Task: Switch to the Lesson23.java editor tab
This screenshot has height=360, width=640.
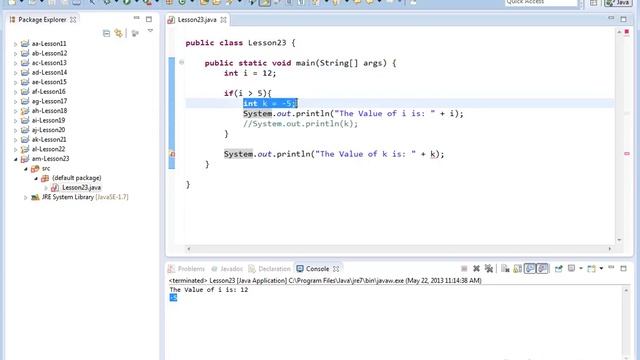Action: point(197,20)
